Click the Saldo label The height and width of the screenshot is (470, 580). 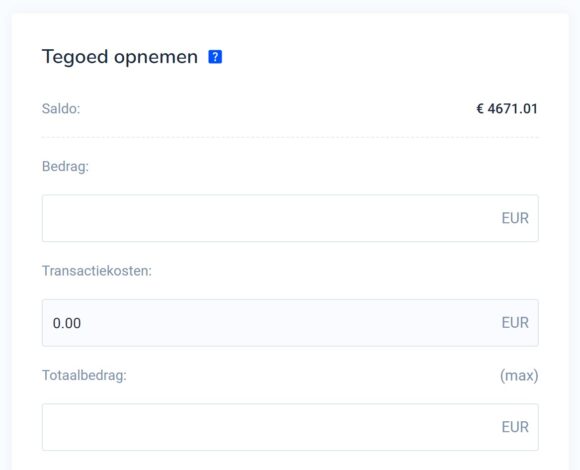[x=61, y=109]
